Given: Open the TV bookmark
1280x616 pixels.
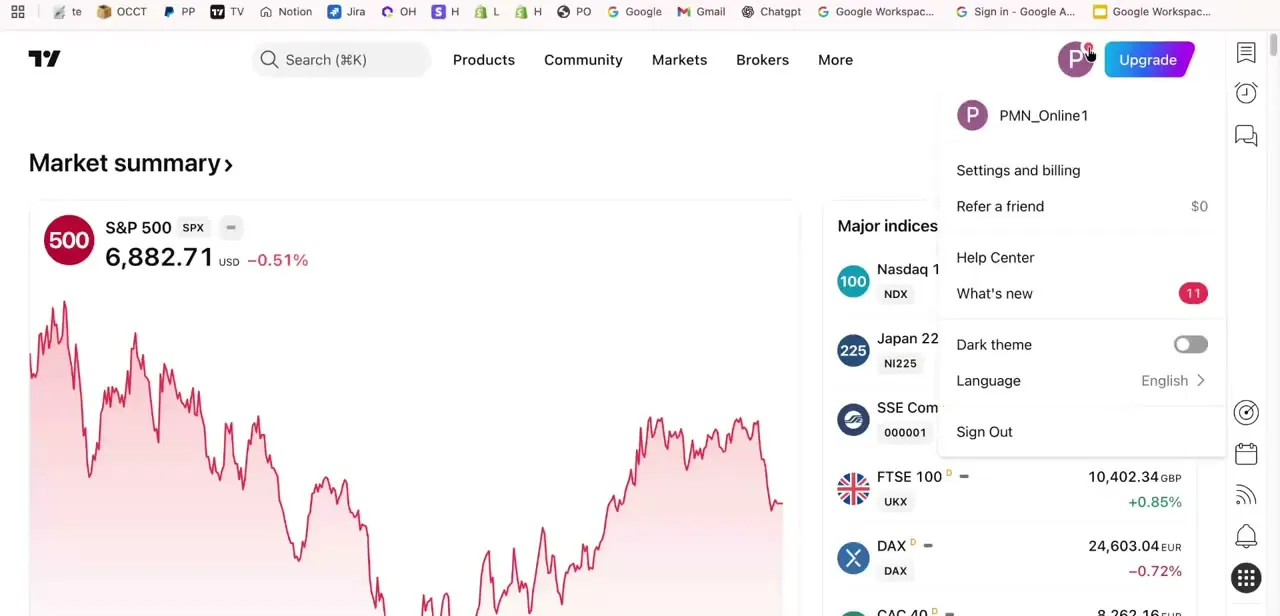Looking at the screenshot, I should coord(227,12).
